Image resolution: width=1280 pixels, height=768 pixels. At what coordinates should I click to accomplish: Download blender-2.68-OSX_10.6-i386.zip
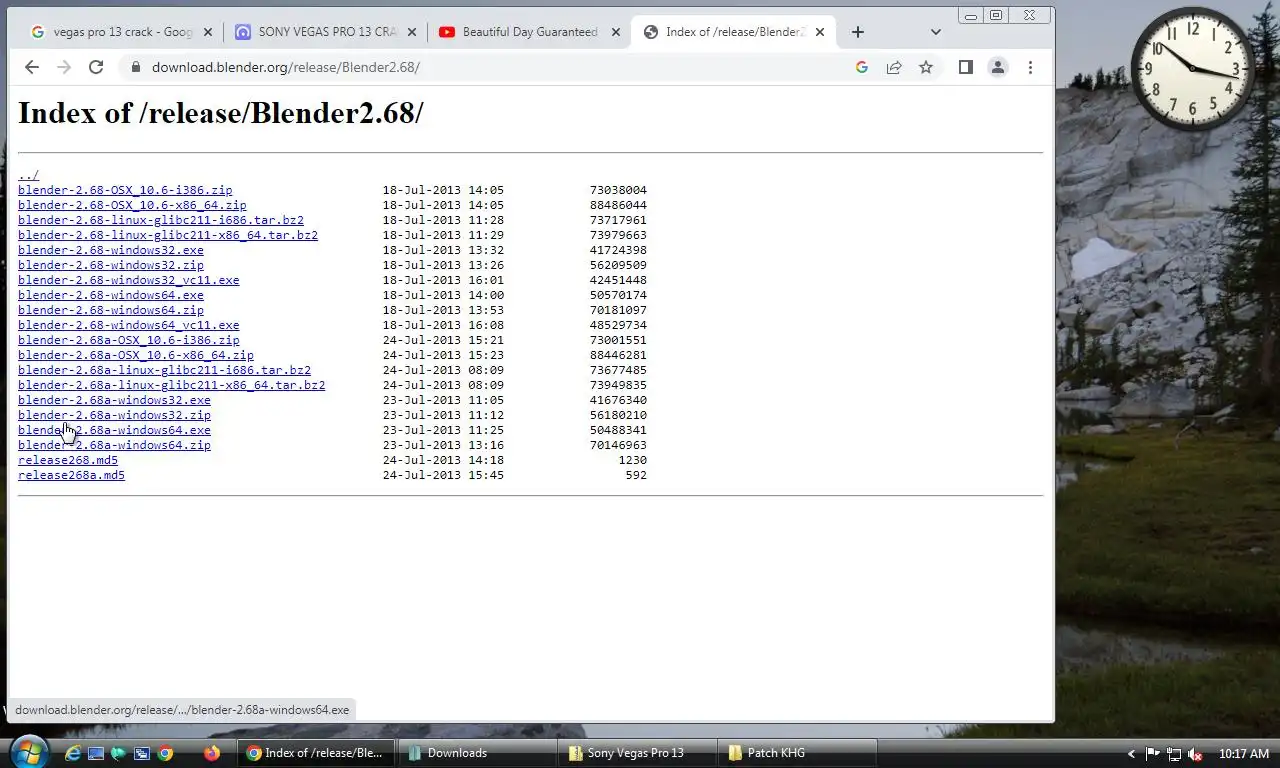click(x=125, y=190)
